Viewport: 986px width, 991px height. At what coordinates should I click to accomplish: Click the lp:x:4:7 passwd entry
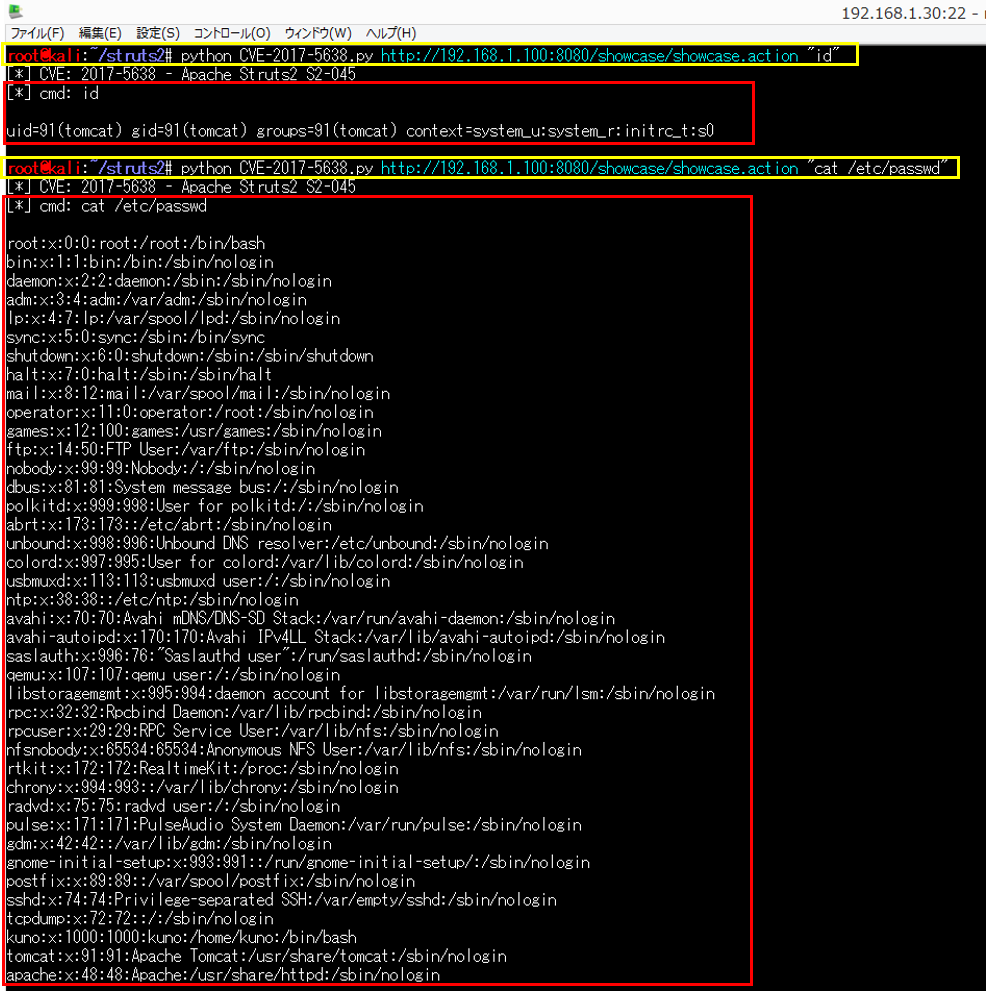(x=173, y=319)
